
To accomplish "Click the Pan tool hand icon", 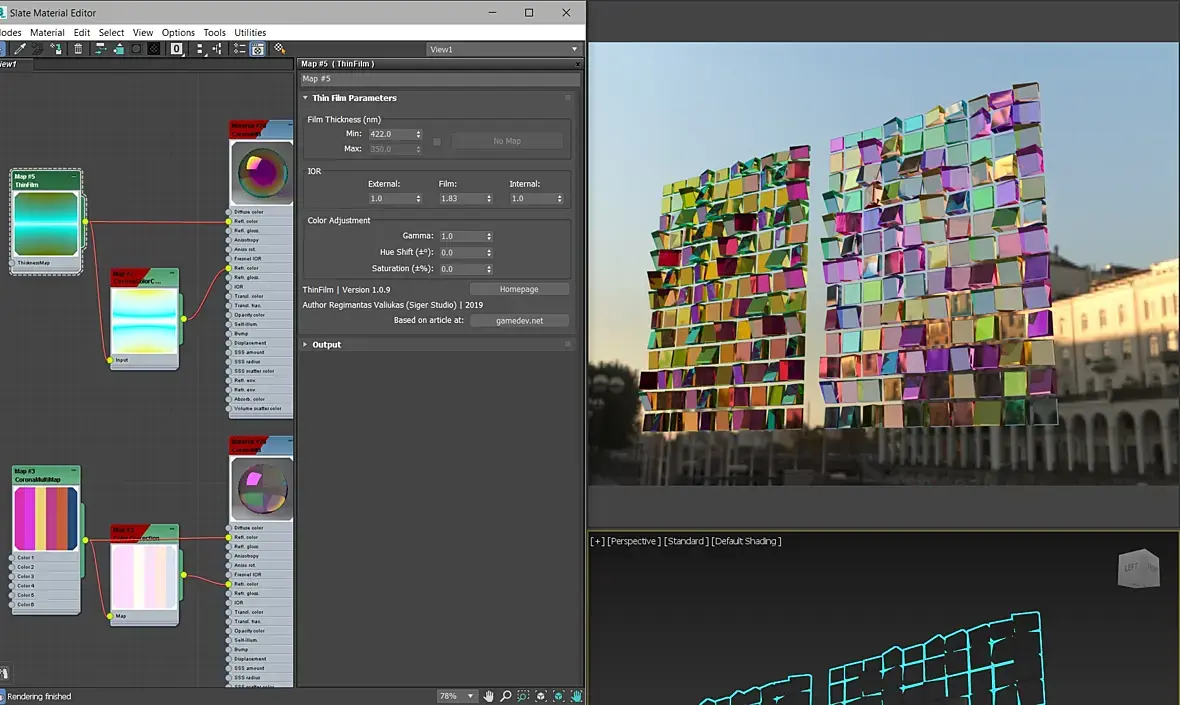I will click(489, 696).
